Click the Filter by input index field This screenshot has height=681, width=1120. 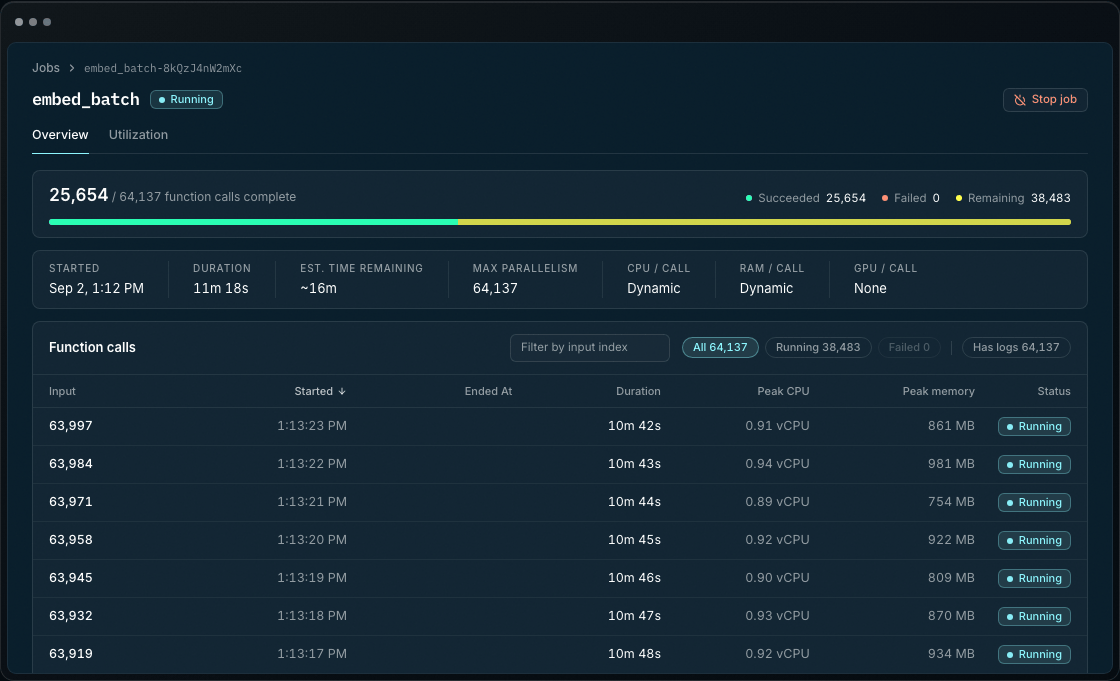[589, 348]
